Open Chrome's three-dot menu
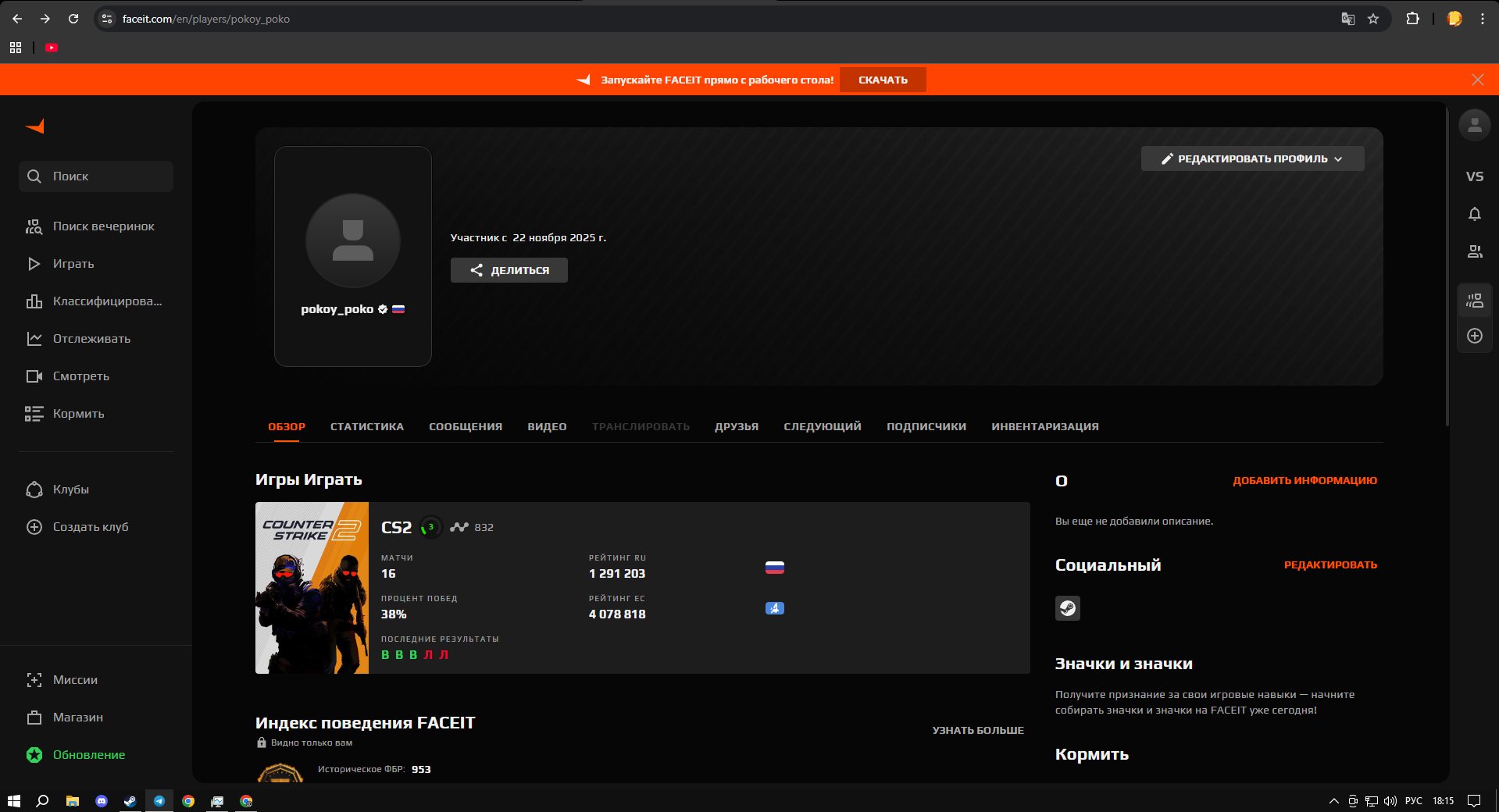 [x=1483, y=19]
